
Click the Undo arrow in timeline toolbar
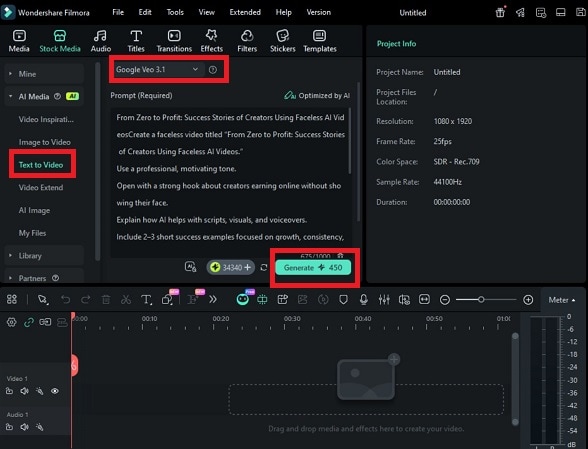click(x=66, y=299)
